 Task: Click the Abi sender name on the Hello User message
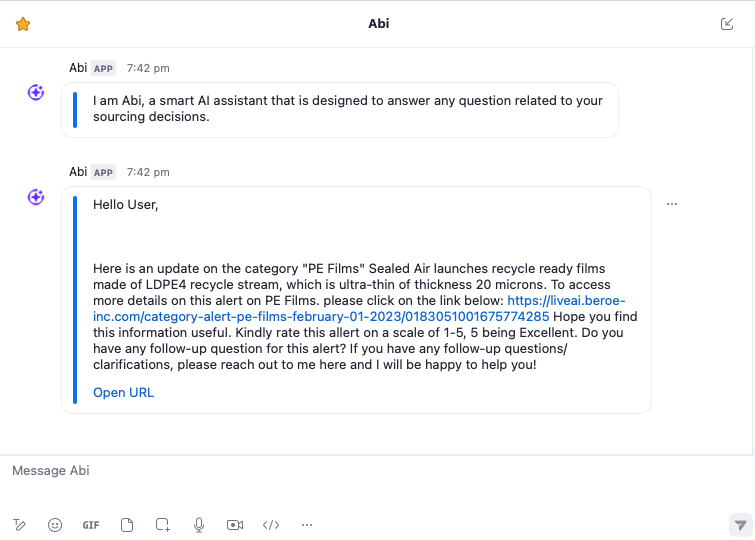click(78, 171)
